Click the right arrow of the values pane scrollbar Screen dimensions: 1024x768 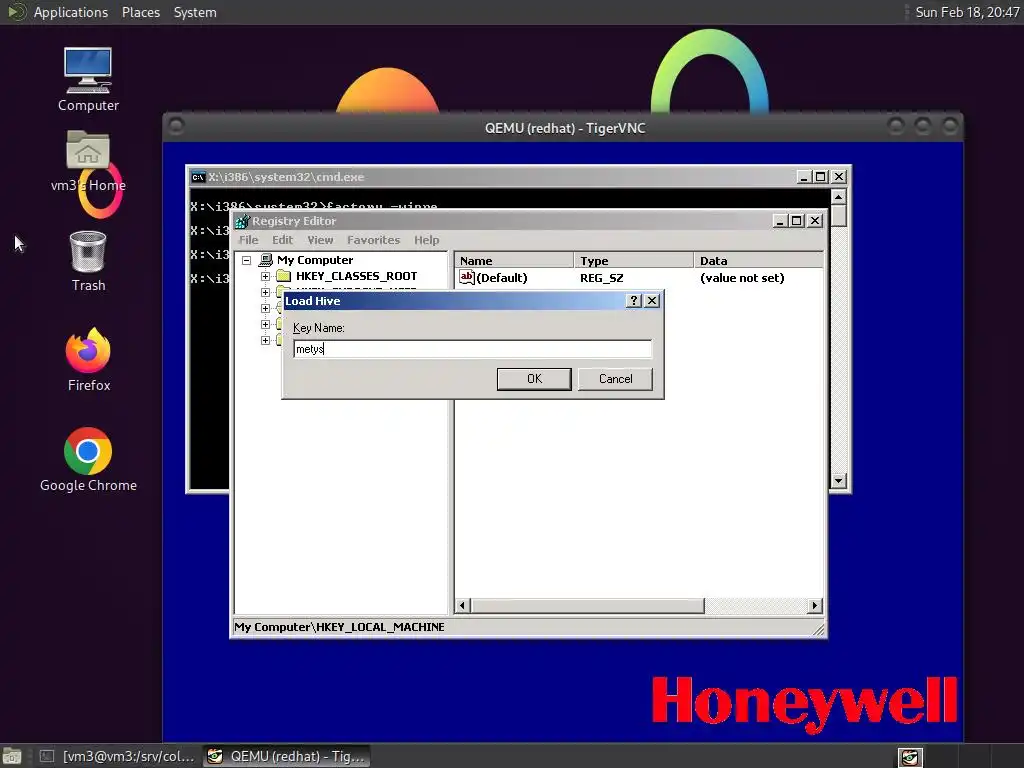(x=814, y=605)
